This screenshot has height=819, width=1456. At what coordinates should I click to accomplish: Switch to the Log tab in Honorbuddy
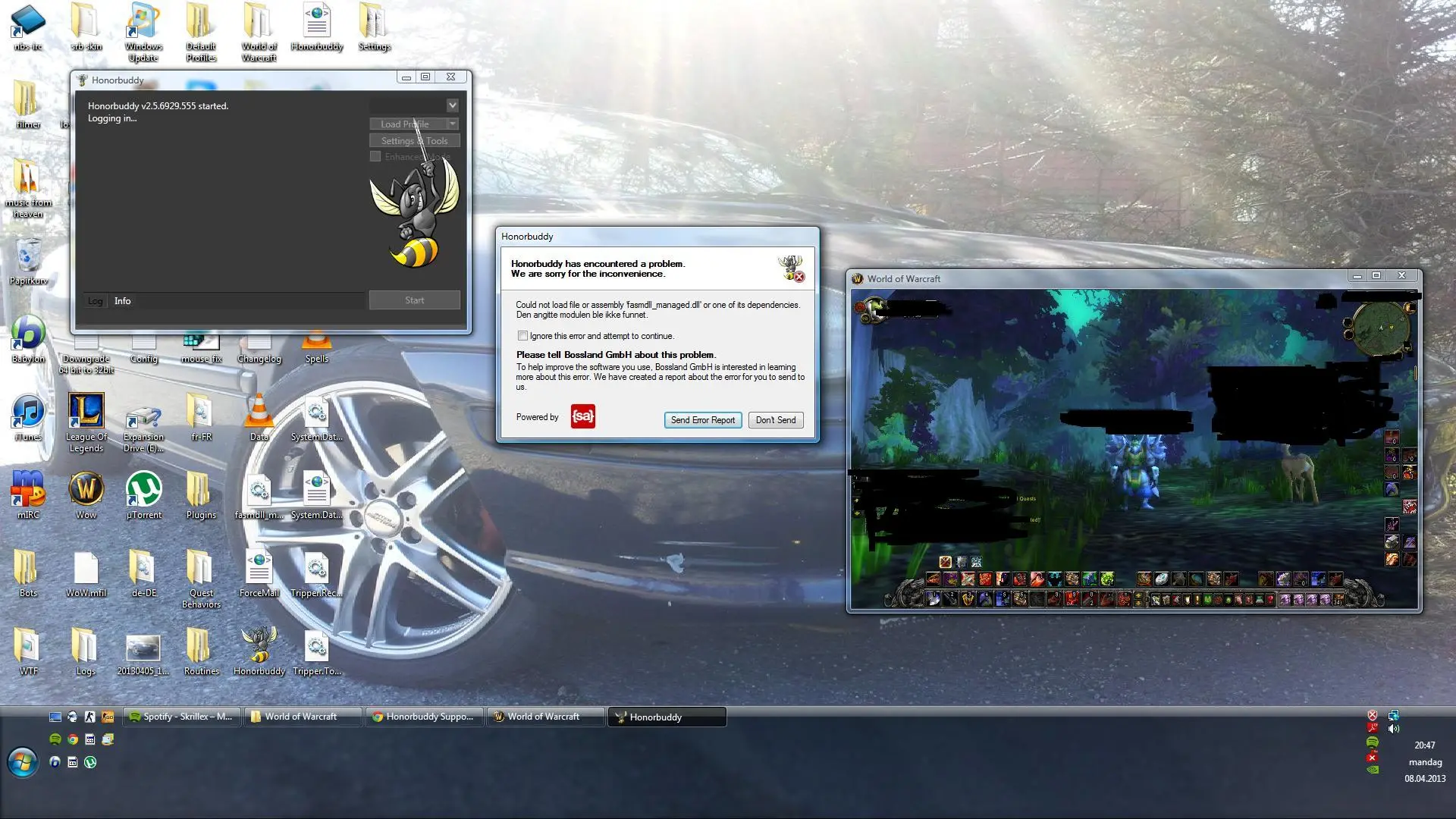tap(95, 301)
